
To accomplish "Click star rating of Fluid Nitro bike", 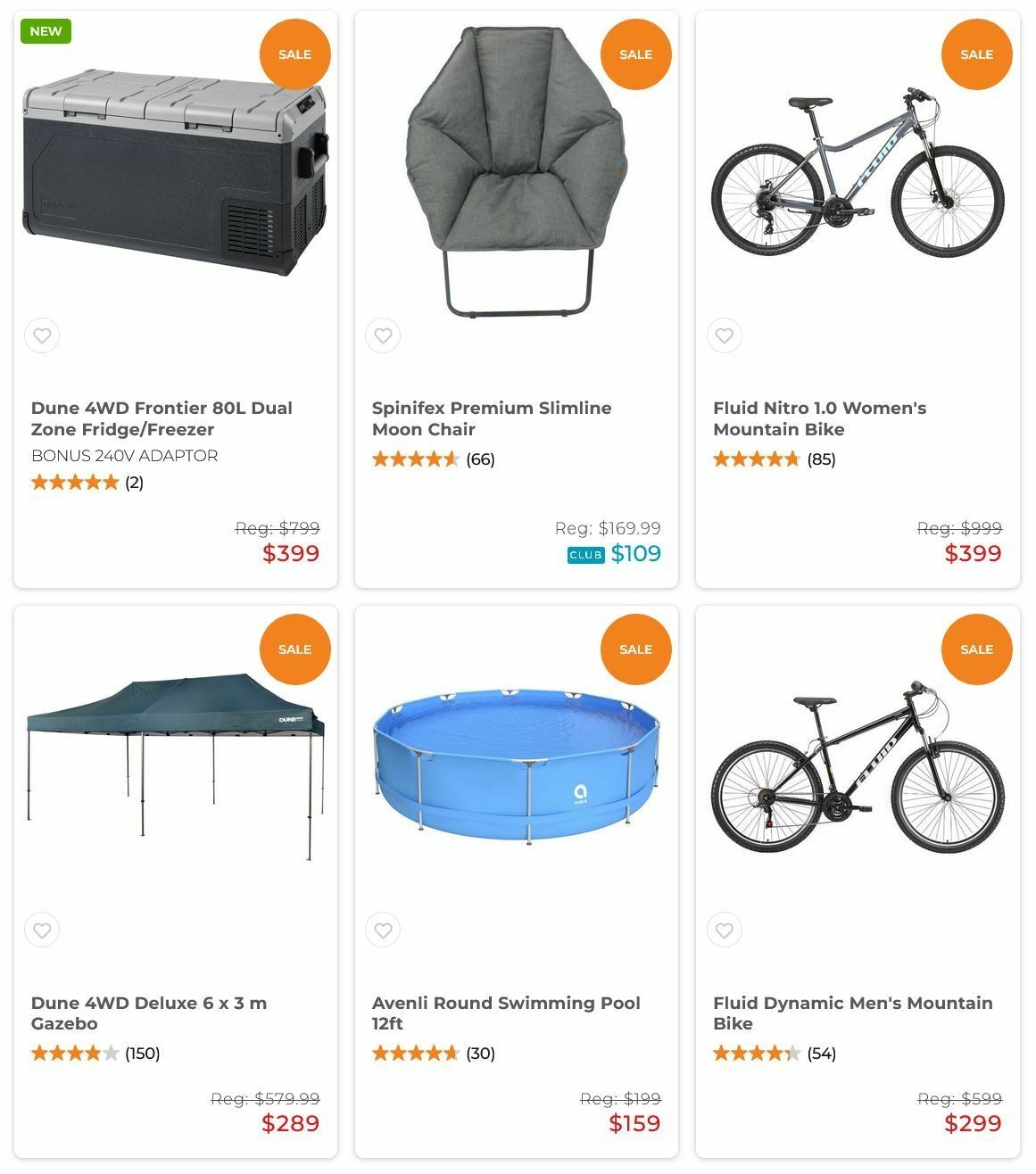I will coord(756,459).
